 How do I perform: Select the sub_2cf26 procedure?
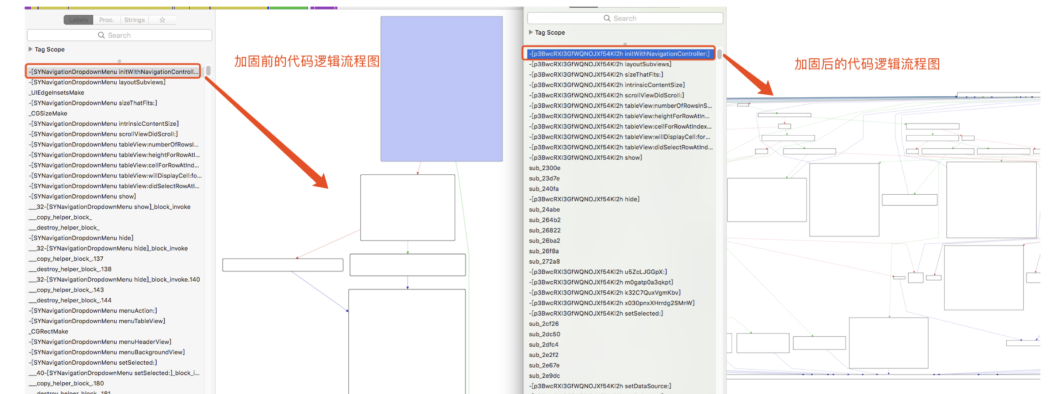point(544,323)
